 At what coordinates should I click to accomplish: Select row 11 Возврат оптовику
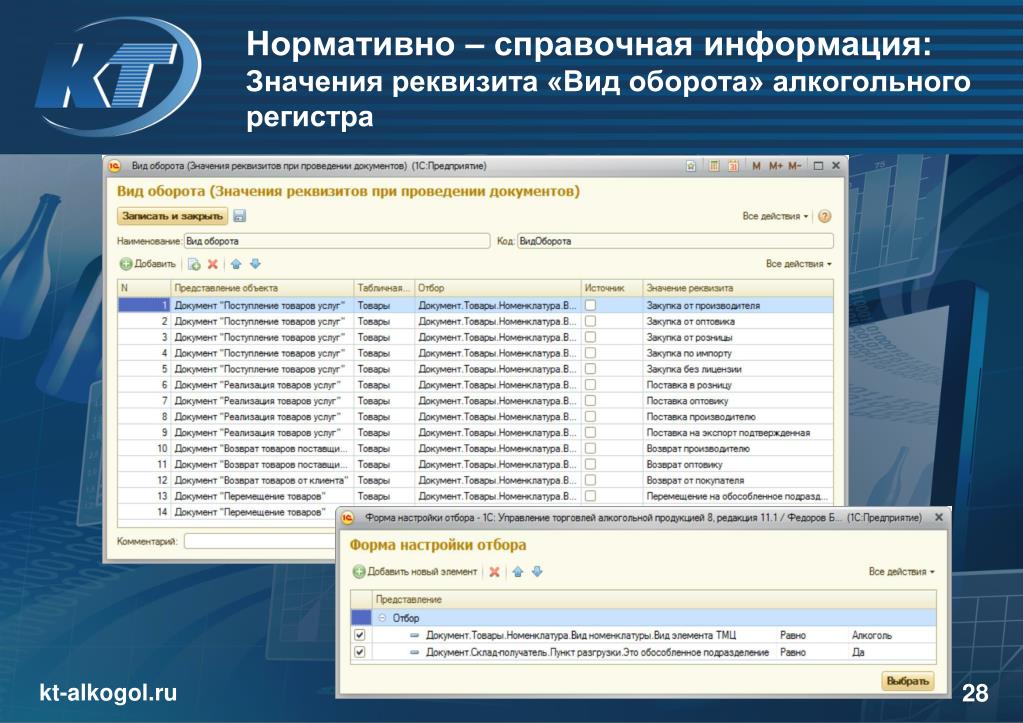pyautogui.click(x=475, y=465)
